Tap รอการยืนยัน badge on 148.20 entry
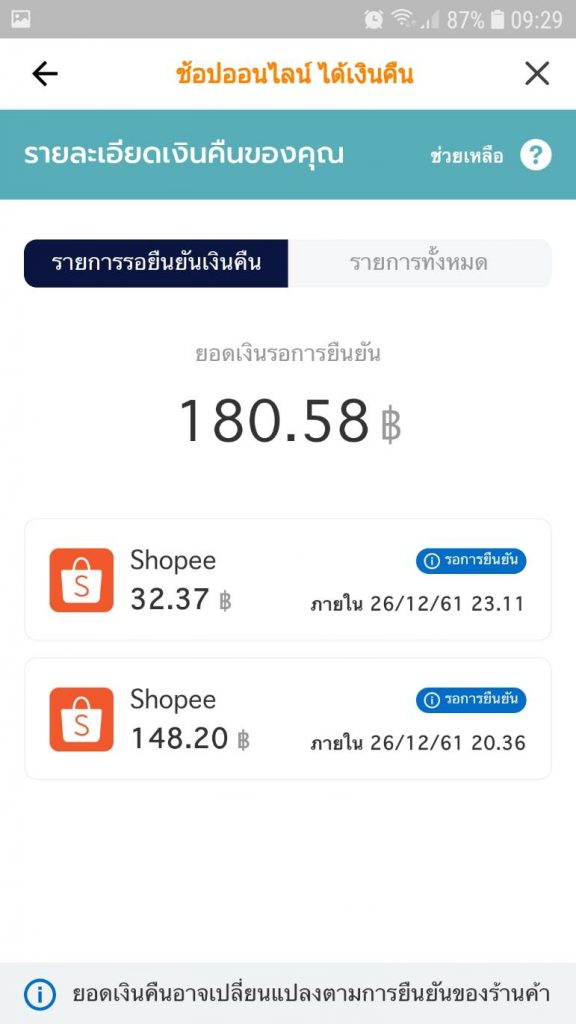 click(x=471, y=699)
